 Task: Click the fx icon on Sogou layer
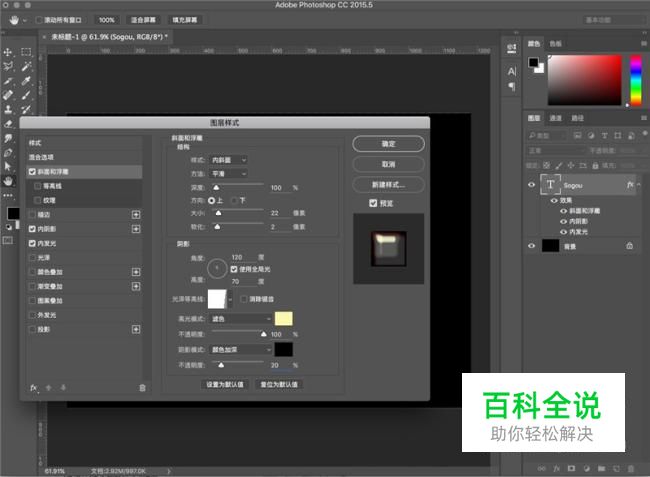tap(630, 185)
